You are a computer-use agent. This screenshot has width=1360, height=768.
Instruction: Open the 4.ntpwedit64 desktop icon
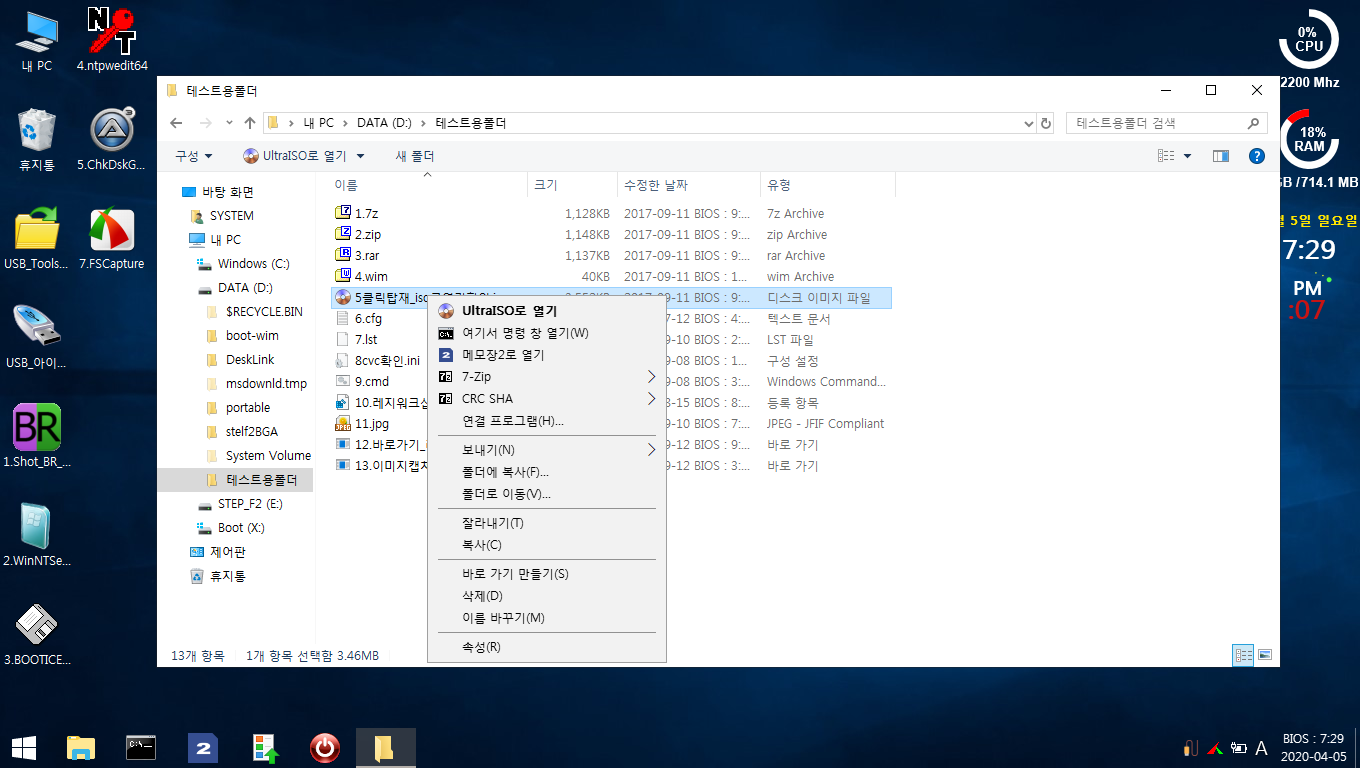tap(112, 42)
